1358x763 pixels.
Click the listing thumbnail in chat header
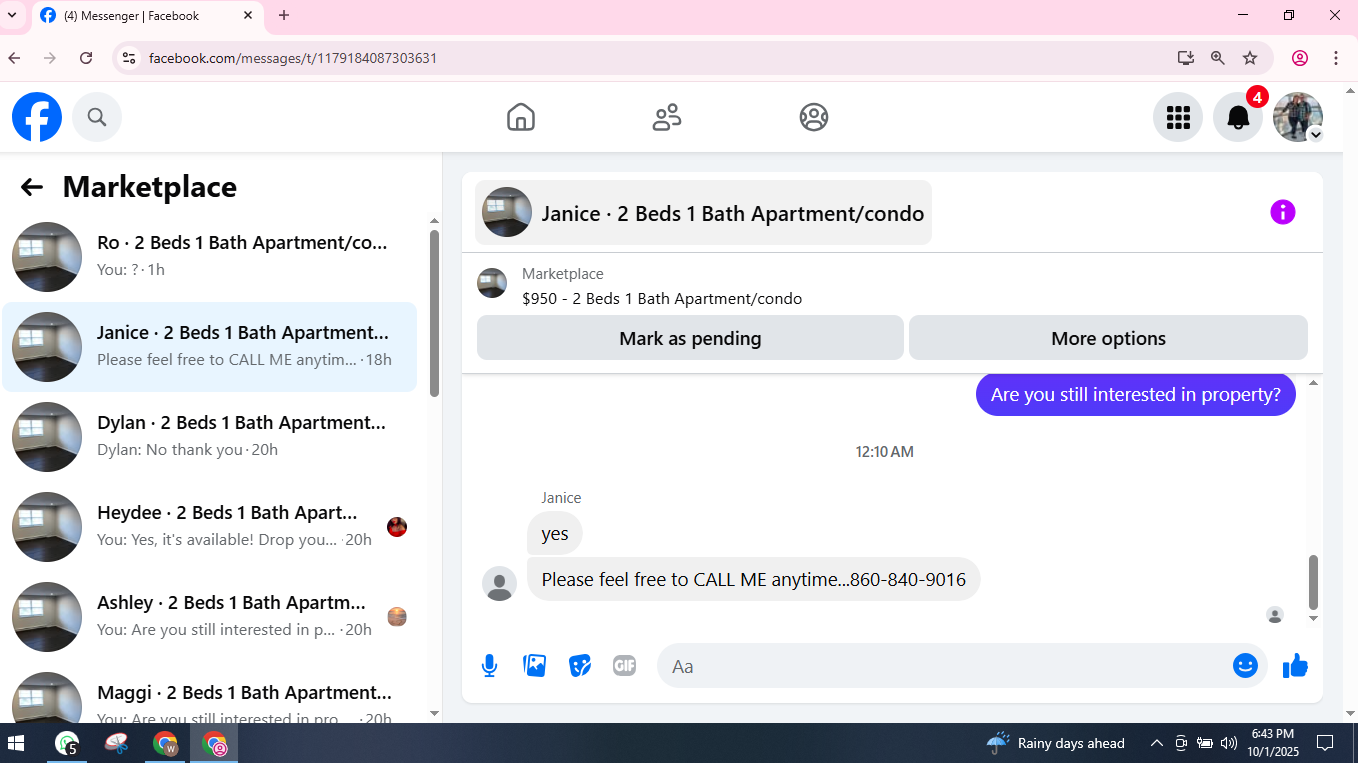tap(507, 212)
